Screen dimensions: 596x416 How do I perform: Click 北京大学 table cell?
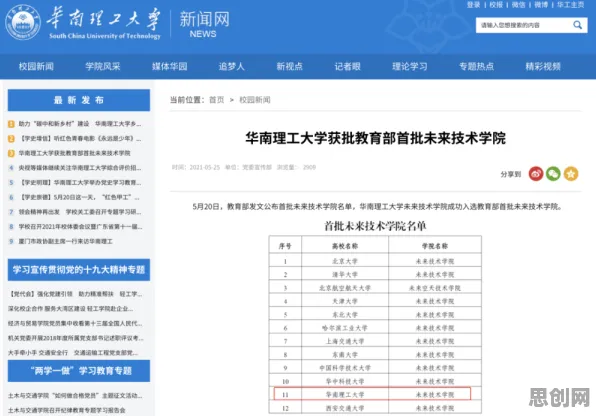(345, 261)
